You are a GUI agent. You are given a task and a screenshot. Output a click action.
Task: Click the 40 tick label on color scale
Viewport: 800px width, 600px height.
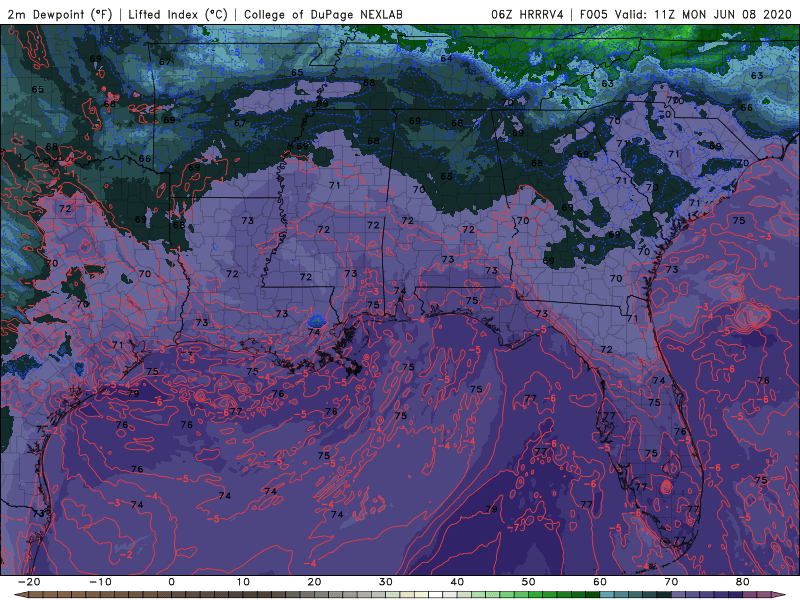457,582
